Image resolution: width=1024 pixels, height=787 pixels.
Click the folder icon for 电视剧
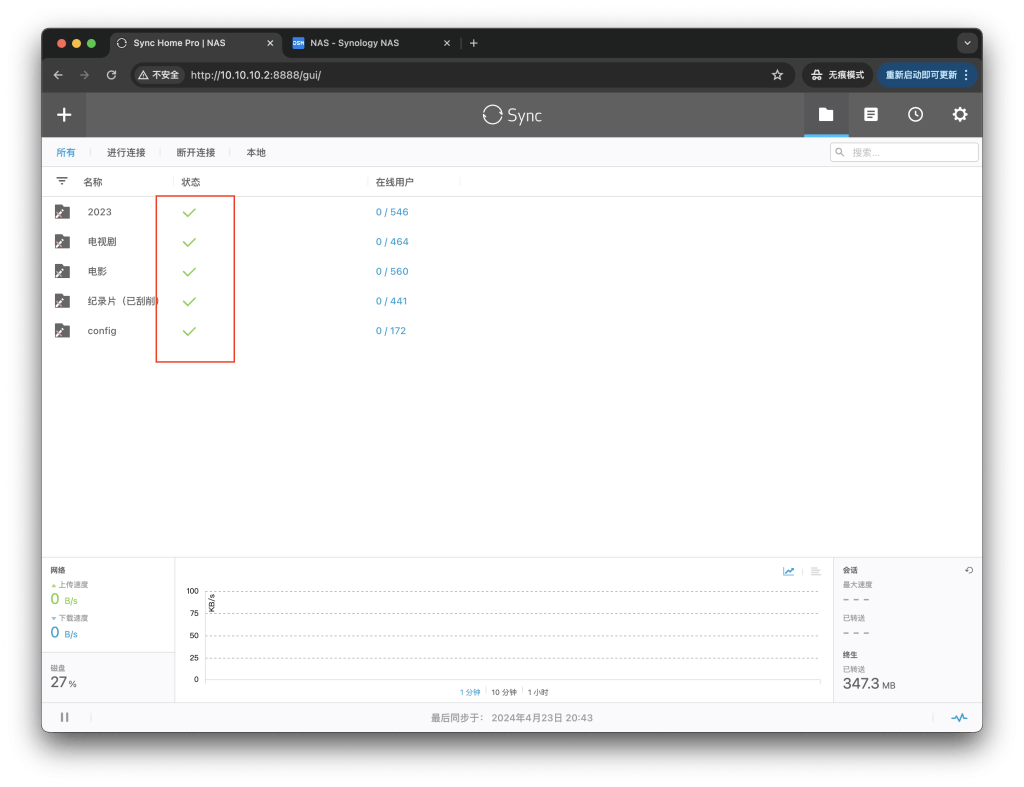(62, 242)
